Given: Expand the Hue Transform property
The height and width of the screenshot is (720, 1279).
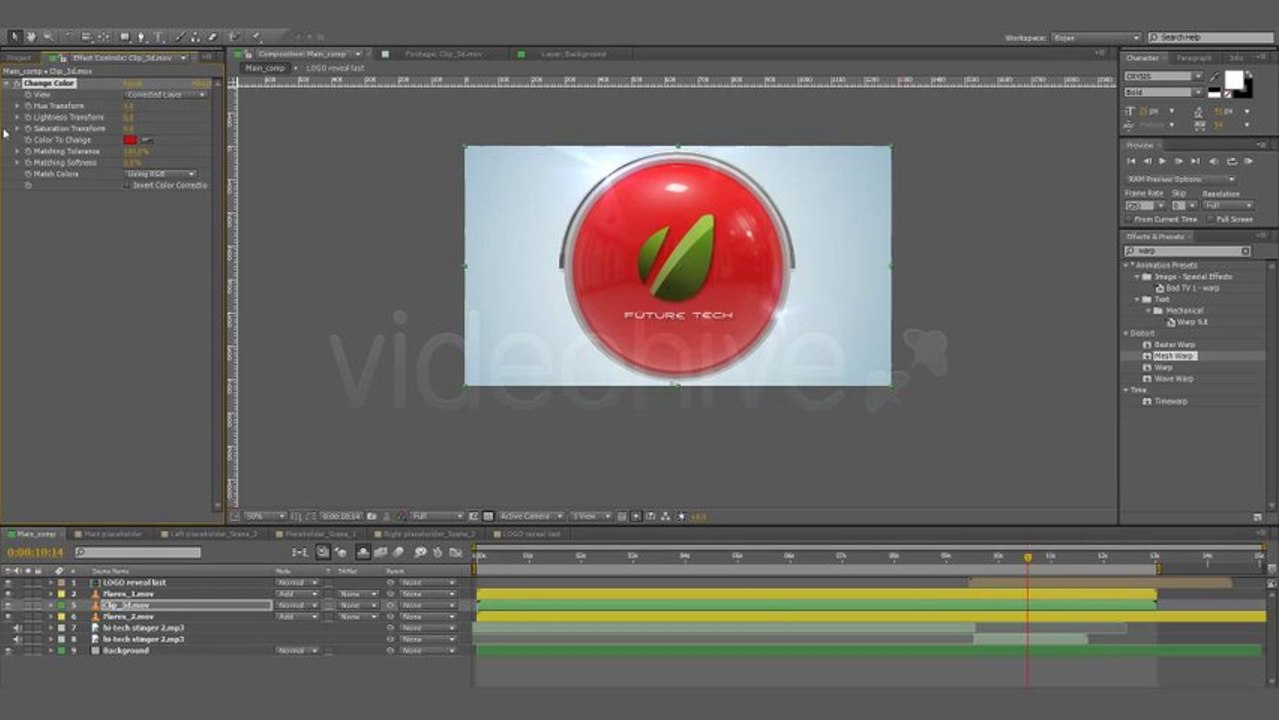Looking at the screenshot, I should tap(17, 106).
